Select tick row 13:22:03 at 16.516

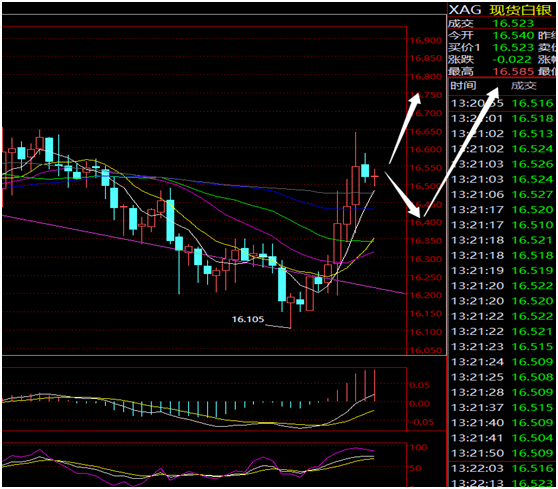tap(502, 468)
